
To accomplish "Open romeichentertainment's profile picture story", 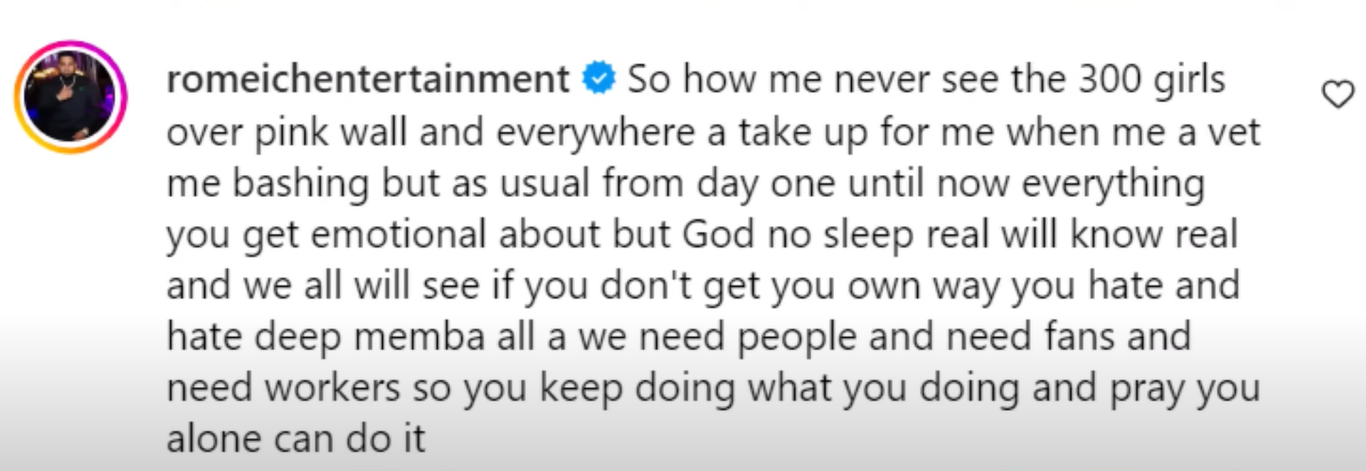I will [x=70, y=97].
